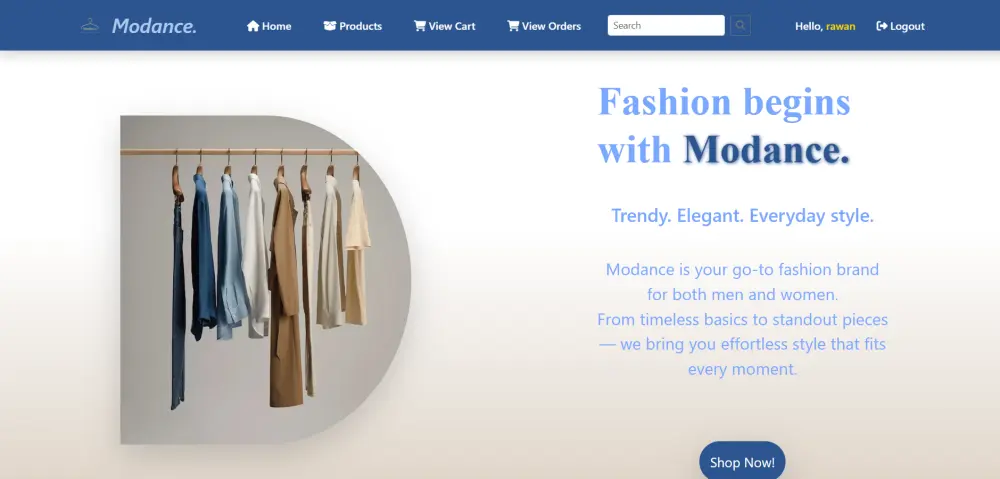This screenshot has width=1000, height=479.
Task: Click the yellow username rawan
Action: pos(841,26)
